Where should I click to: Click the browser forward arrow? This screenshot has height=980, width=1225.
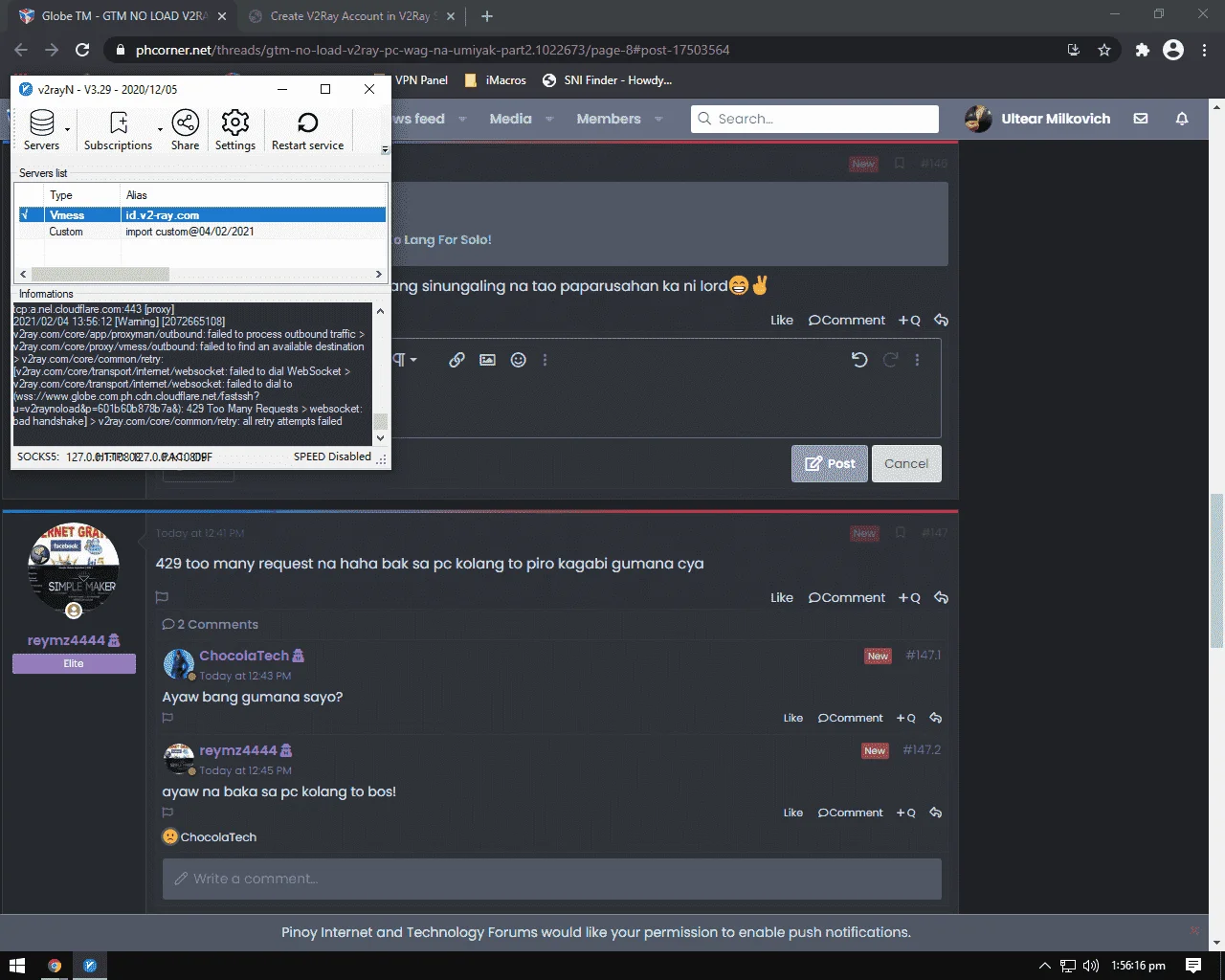[x=52, y=50]
